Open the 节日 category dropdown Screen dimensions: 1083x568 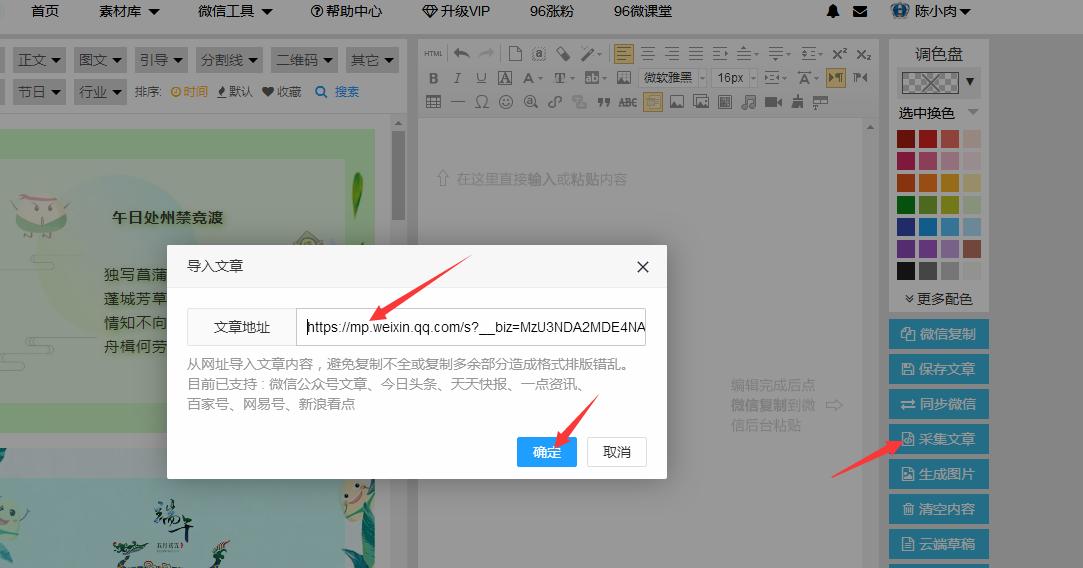click(x=39, y=91)
